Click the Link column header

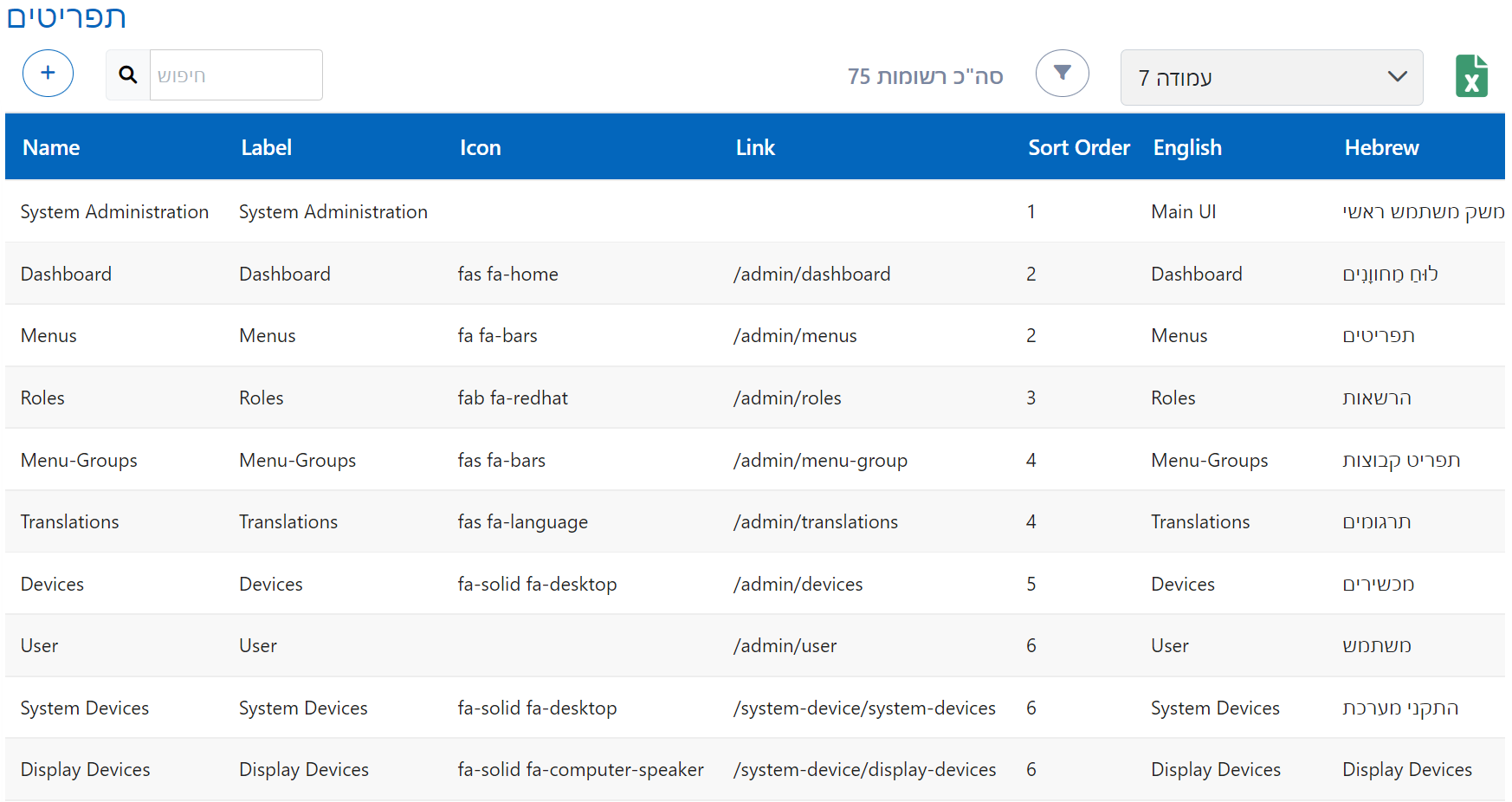click(x=754, y=148)
